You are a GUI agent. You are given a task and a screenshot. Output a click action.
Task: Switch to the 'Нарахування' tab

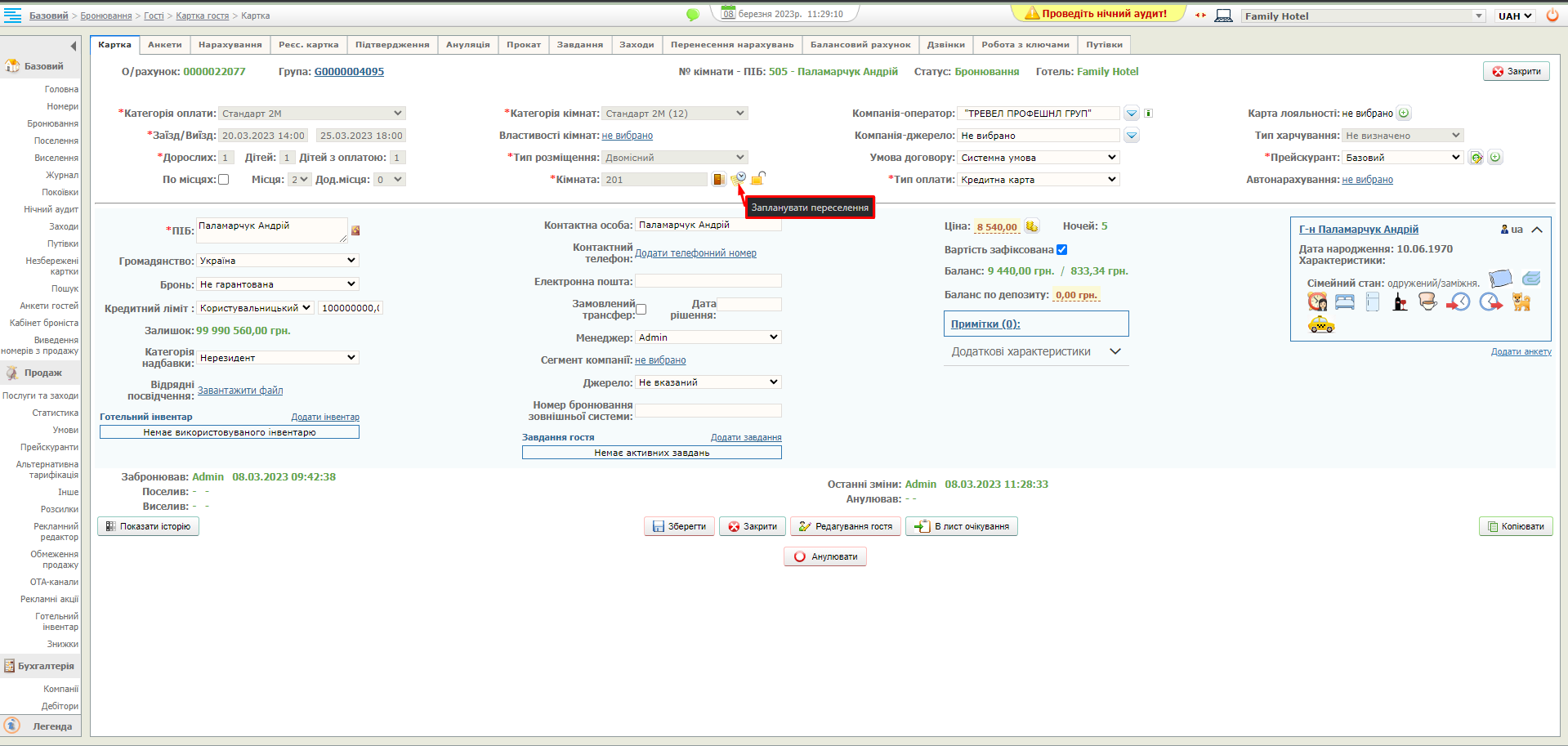(230, 45)
